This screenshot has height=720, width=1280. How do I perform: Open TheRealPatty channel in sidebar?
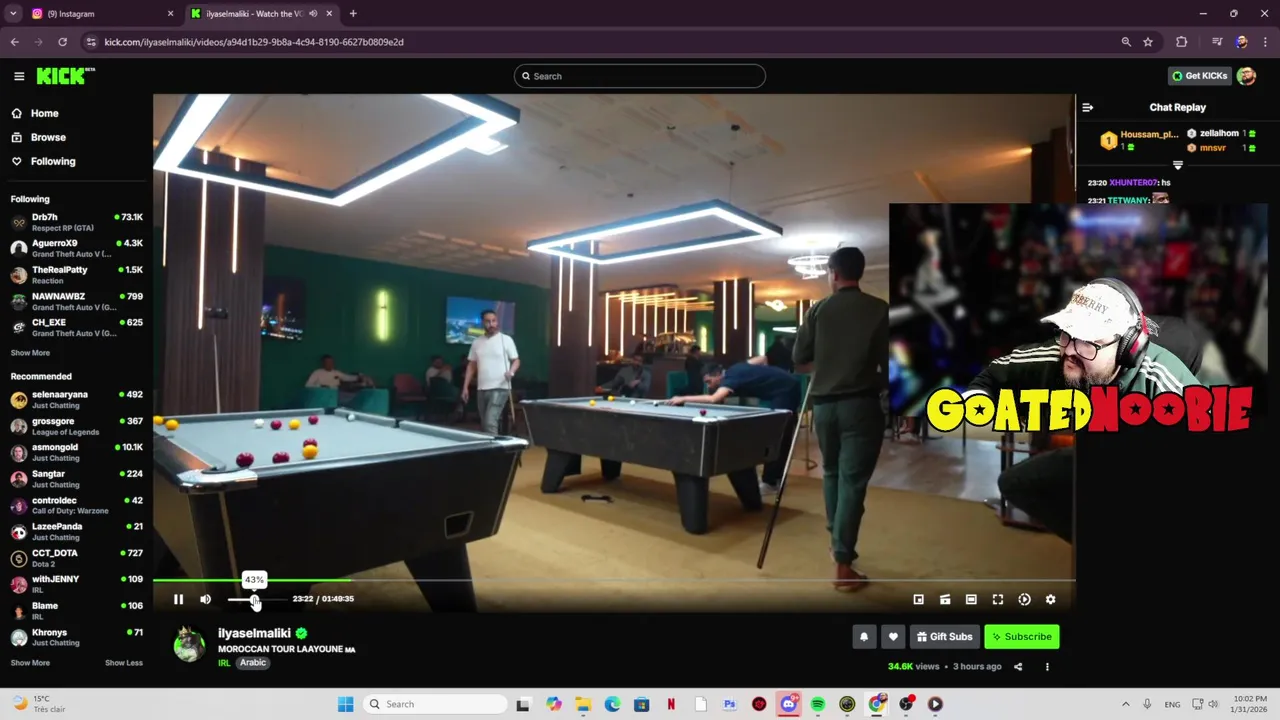click(x=76, y=275)
